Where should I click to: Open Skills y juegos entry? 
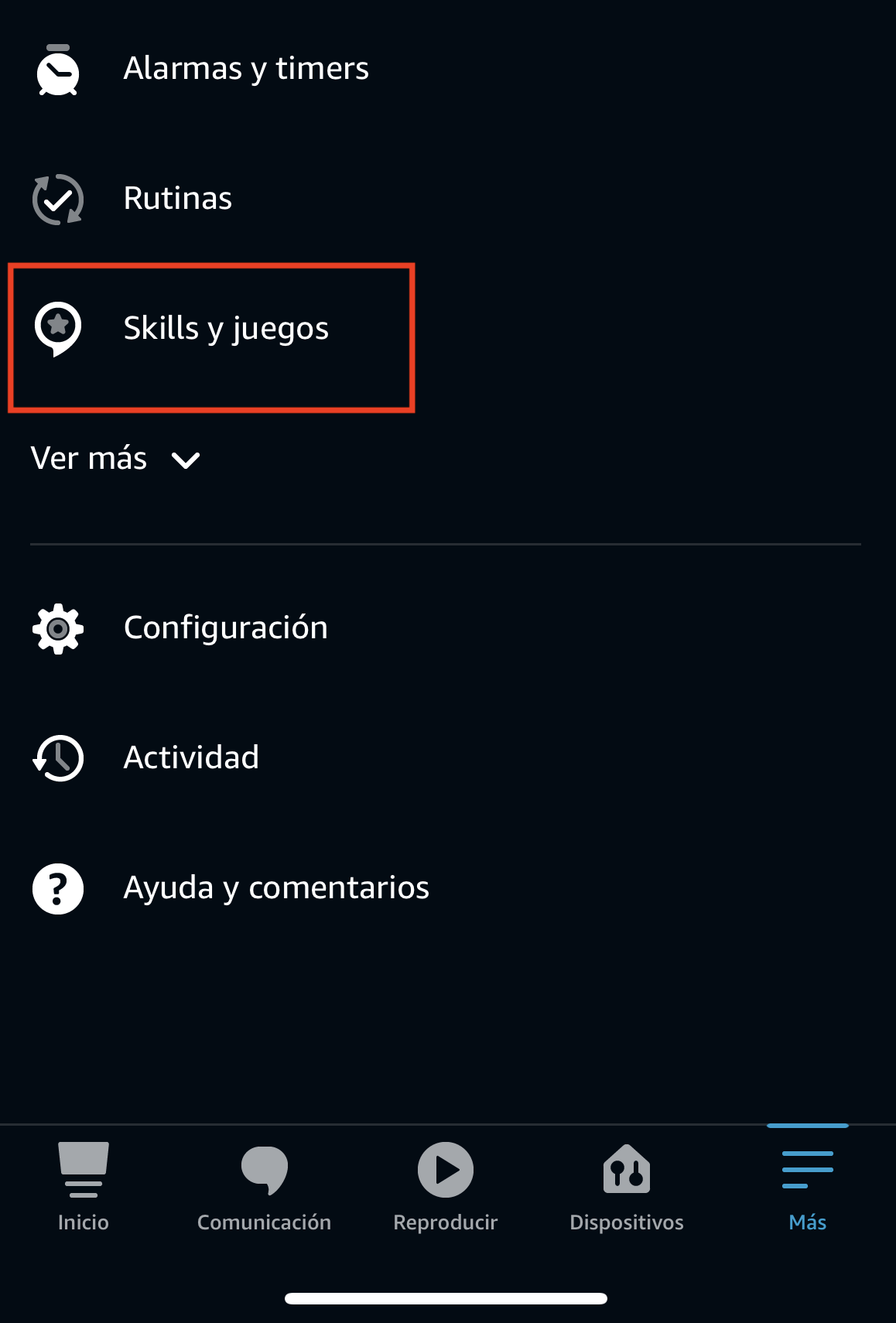click(227, 329)
